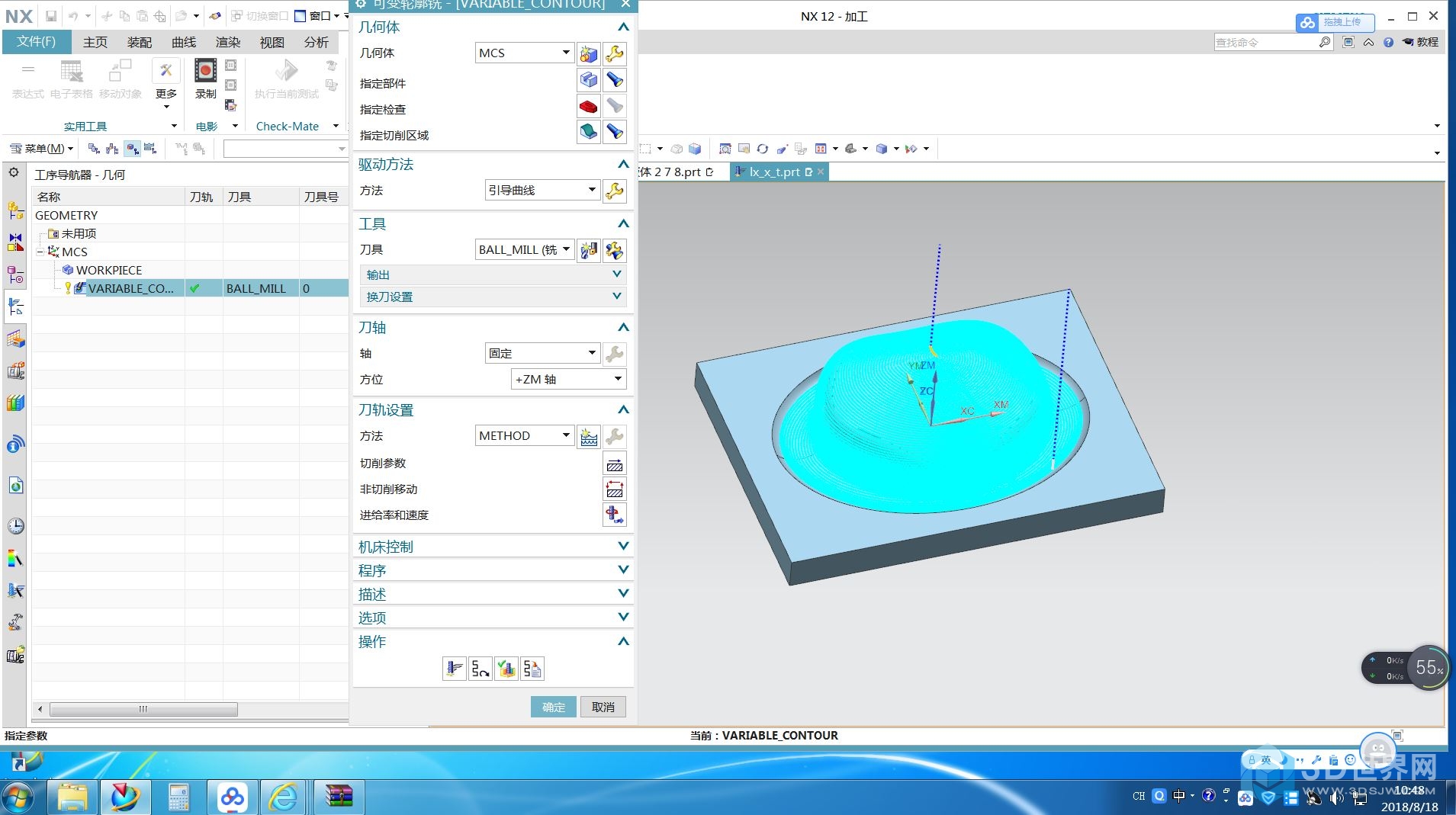The image size is (1456, 815).
Task: Collapse the MCS tree node
Action: (41, 252)
